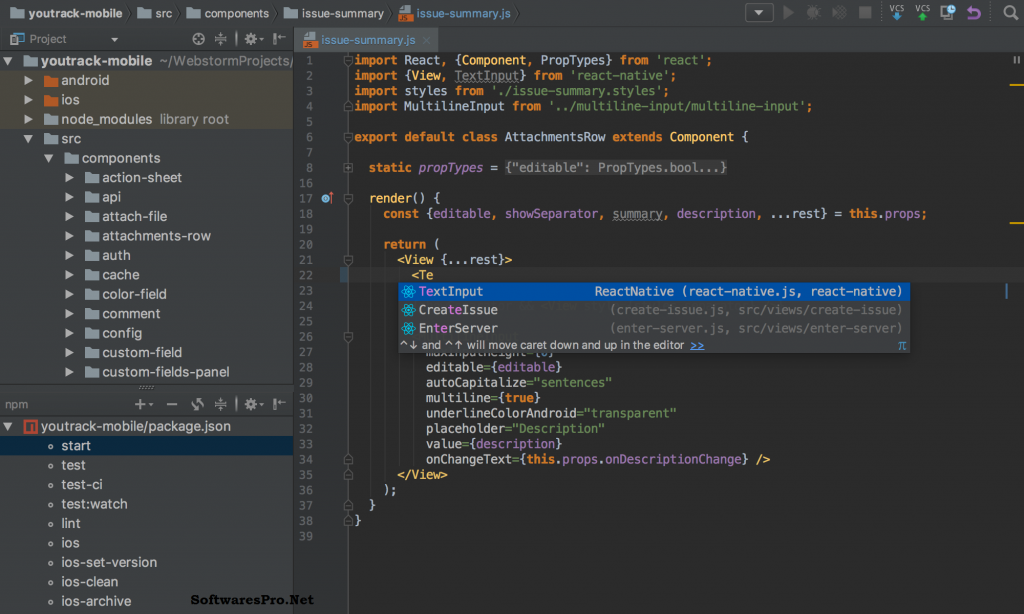
Task: Open Local History with the clock icon
Action: 947,13
